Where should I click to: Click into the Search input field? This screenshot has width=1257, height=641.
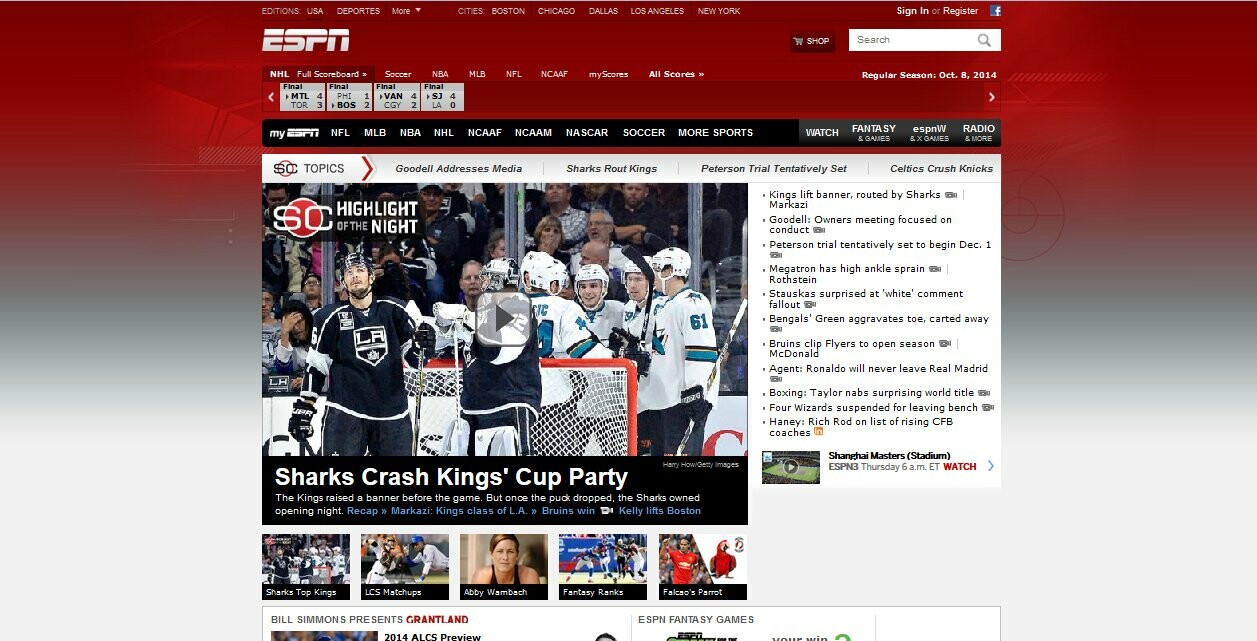[x=910, y=40]
